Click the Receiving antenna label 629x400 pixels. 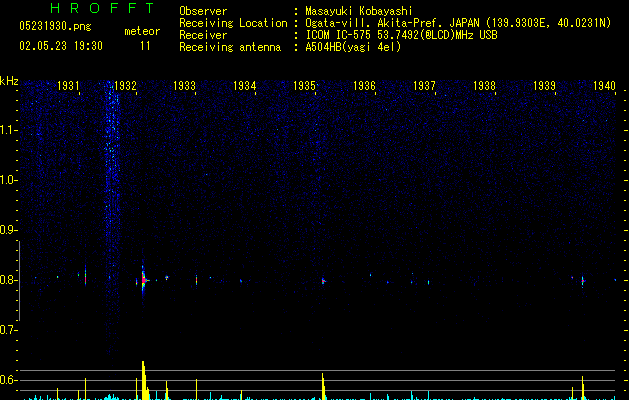tap(230, 47)
